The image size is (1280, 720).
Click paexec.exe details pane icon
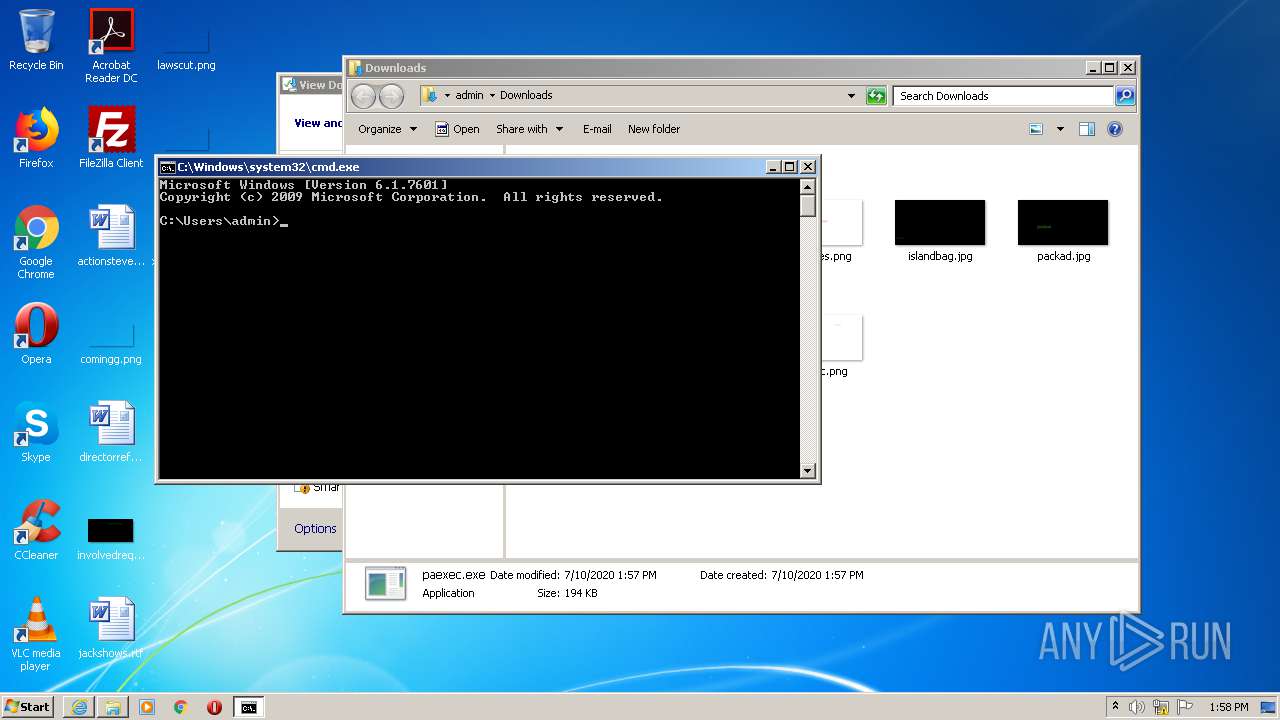coord(385,583)
